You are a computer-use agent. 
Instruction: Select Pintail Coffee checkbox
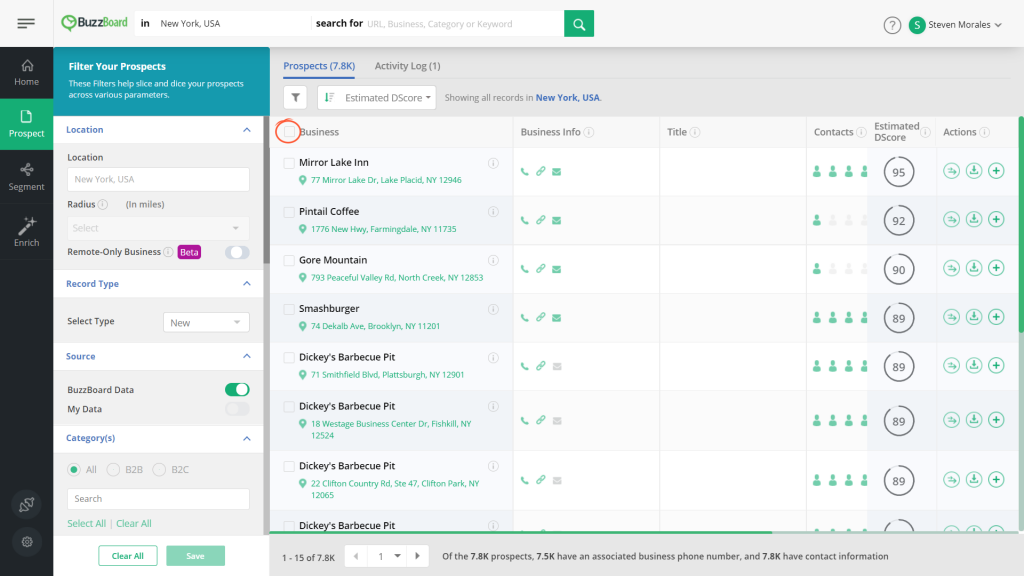point(289,212)
